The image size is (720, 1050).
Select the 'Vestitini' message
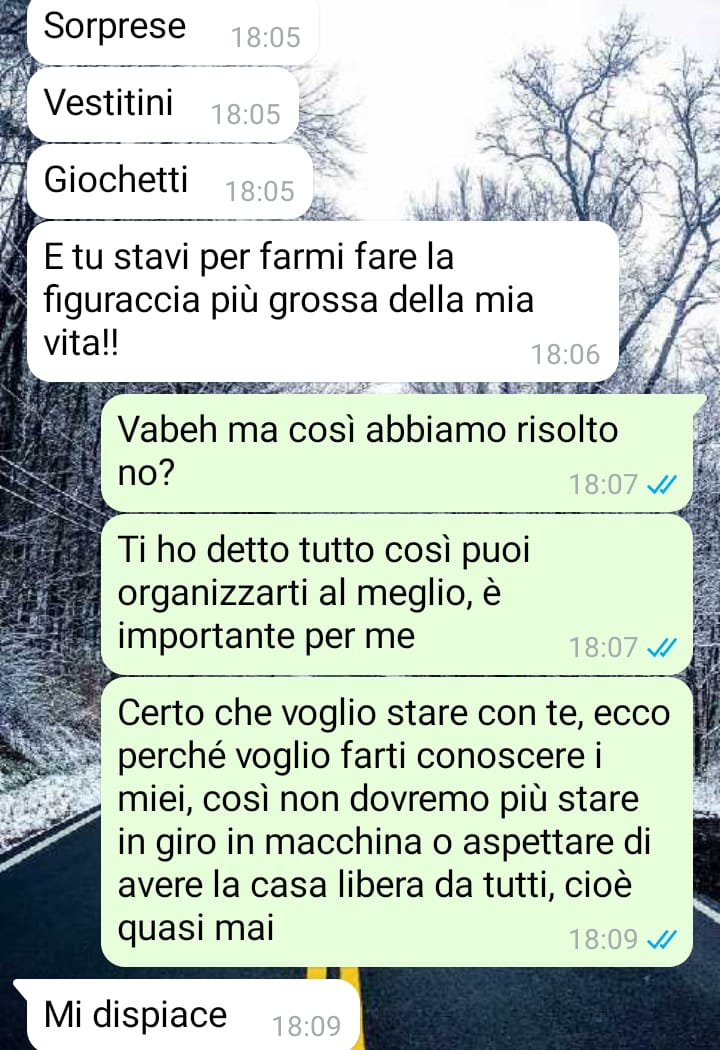point(163,105)
